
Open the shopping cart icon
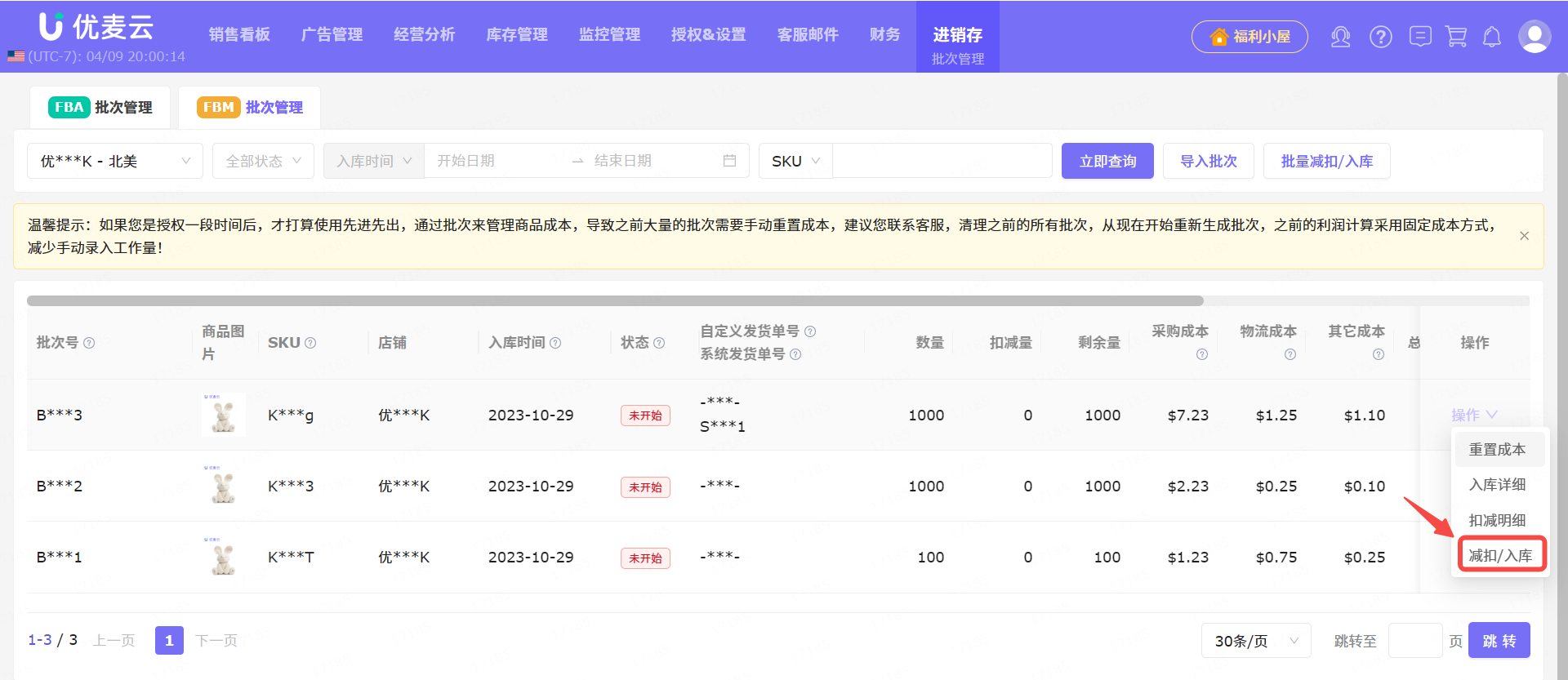click(1456, 37)
